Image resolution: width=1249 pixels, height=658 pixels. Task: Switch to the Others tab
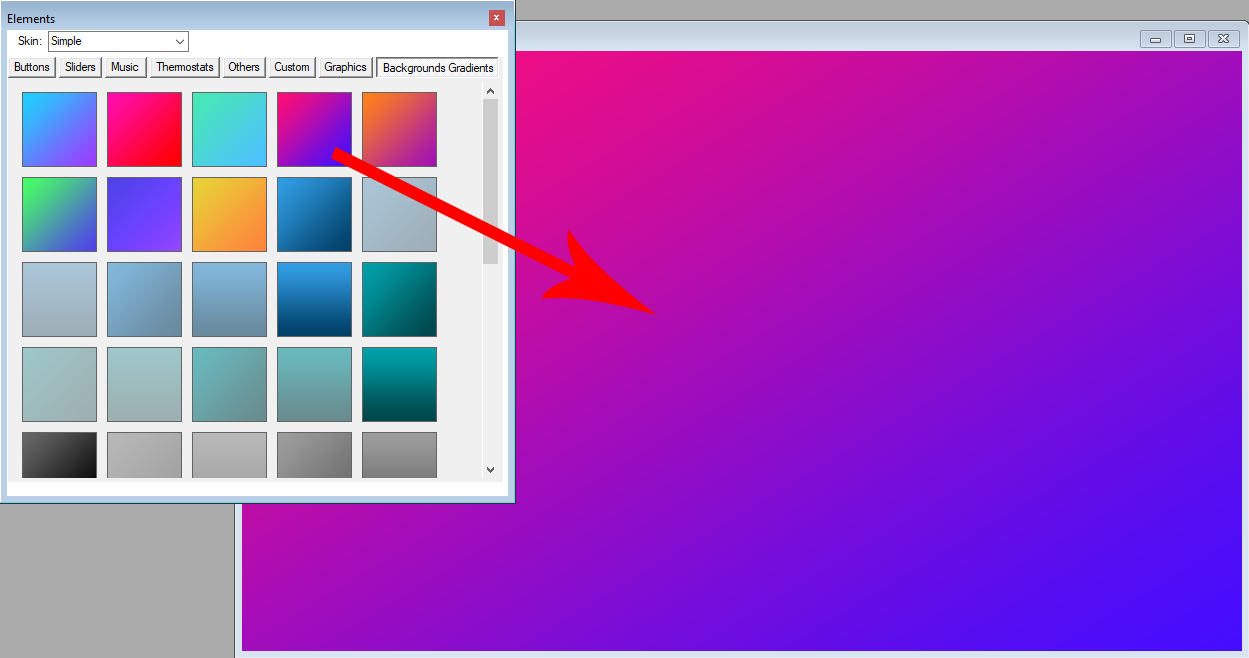pyautogui.click(x=244, y=67)
